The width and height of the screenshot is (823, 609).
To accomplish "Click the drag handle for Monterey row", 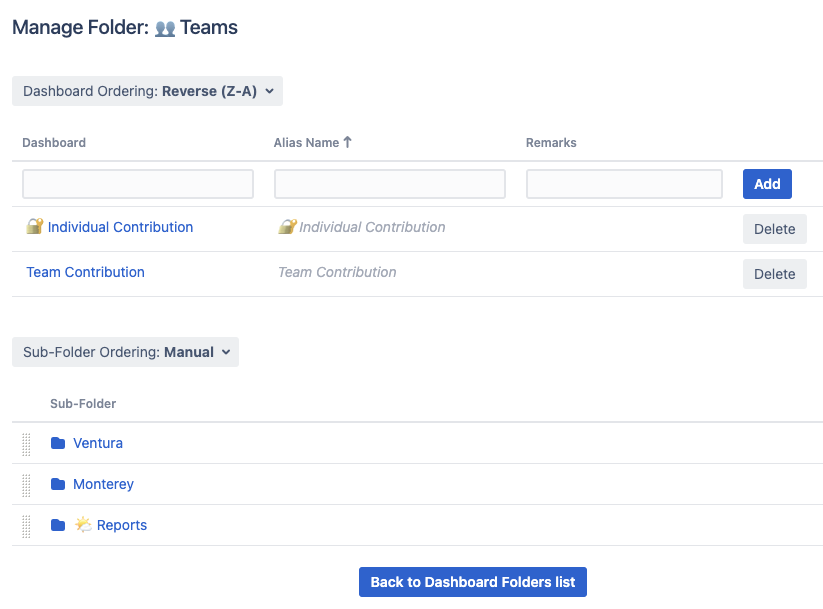I will (26, 485).
